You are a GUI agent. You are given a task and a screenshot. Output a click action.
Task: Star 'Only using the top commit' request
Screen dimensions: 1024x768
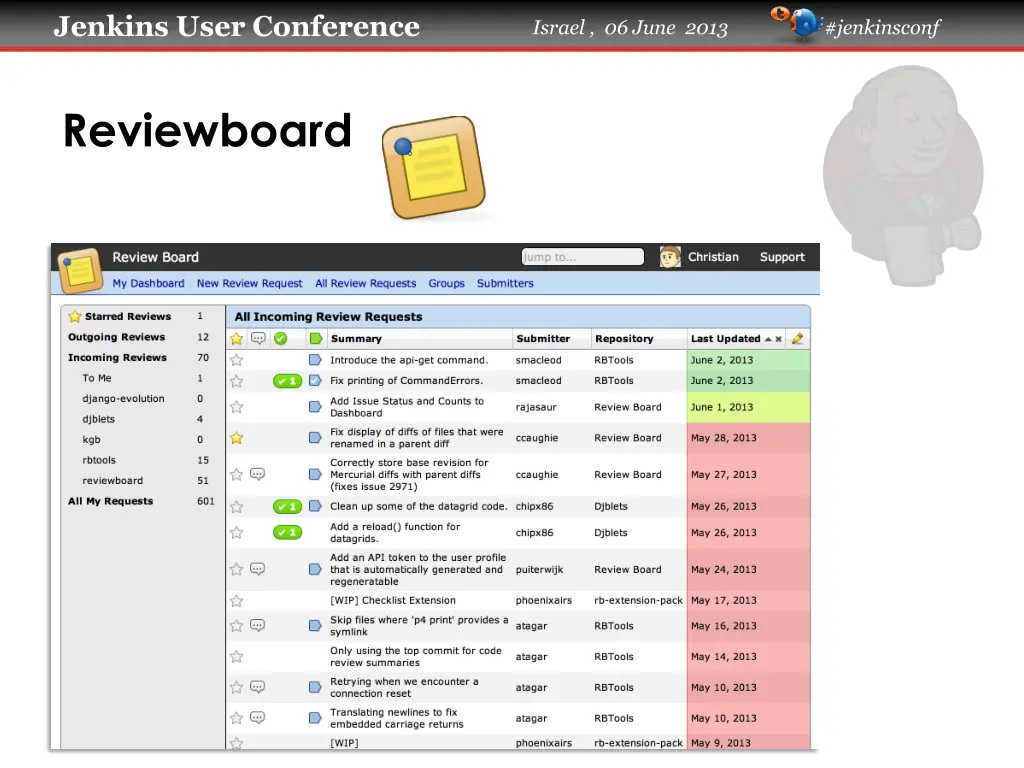coord(236,657)
